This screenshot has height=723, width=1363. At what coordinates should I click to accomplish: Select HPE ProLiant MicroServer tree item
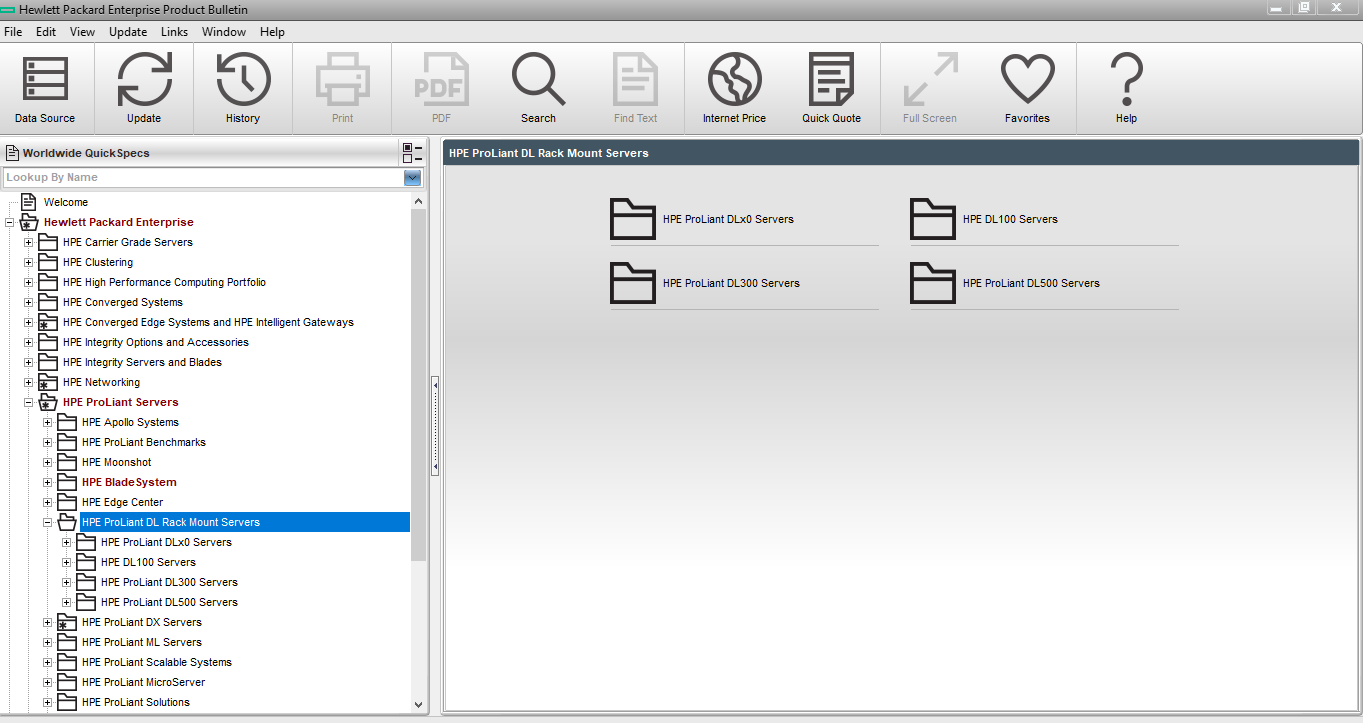144,682
